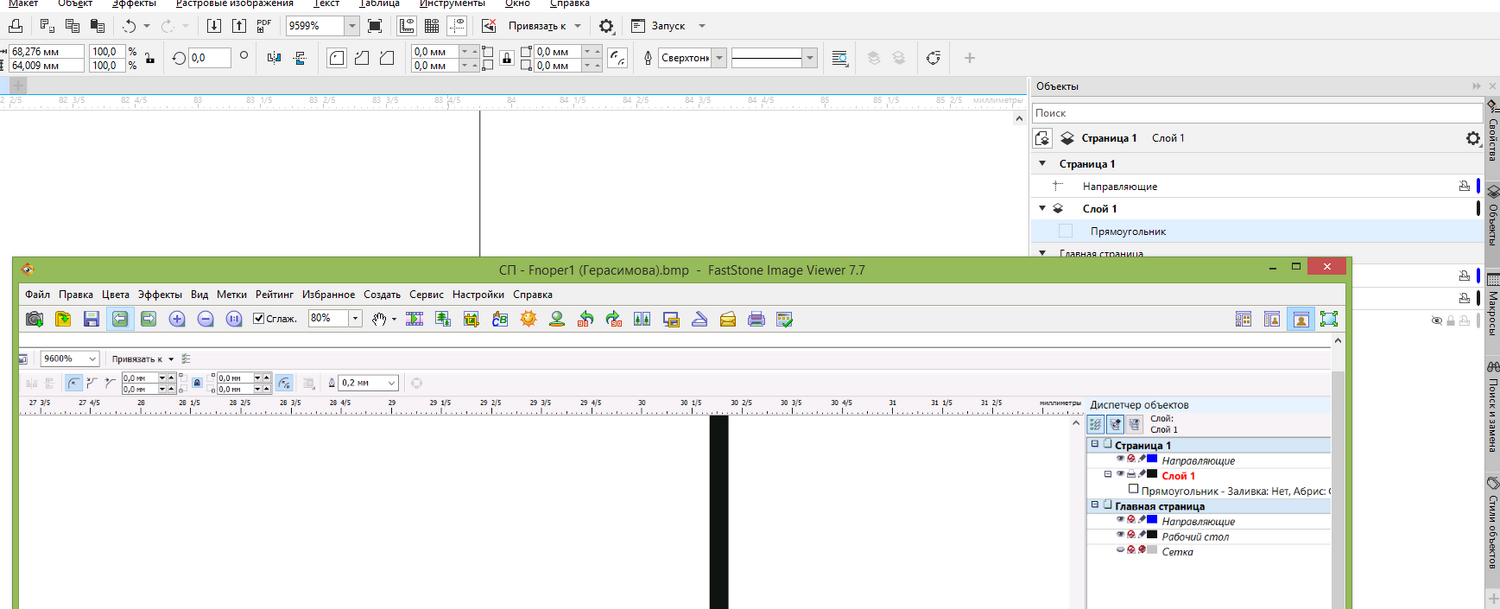This screenshot has width=1500, height=609.
Task: Click the FastStone acquire from camera icon
Action: [34, 319]
